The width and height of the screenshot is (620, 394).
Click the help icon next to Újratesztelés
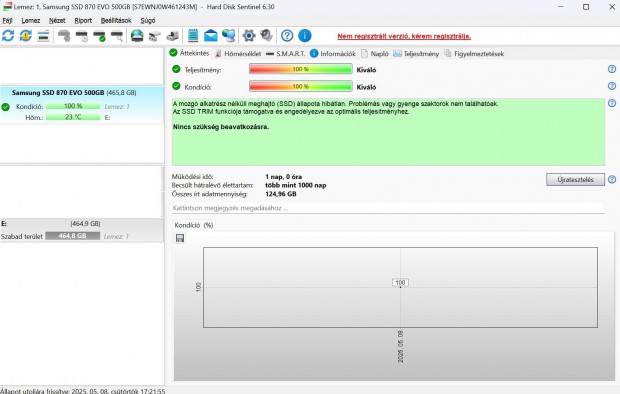pos(612,180)
